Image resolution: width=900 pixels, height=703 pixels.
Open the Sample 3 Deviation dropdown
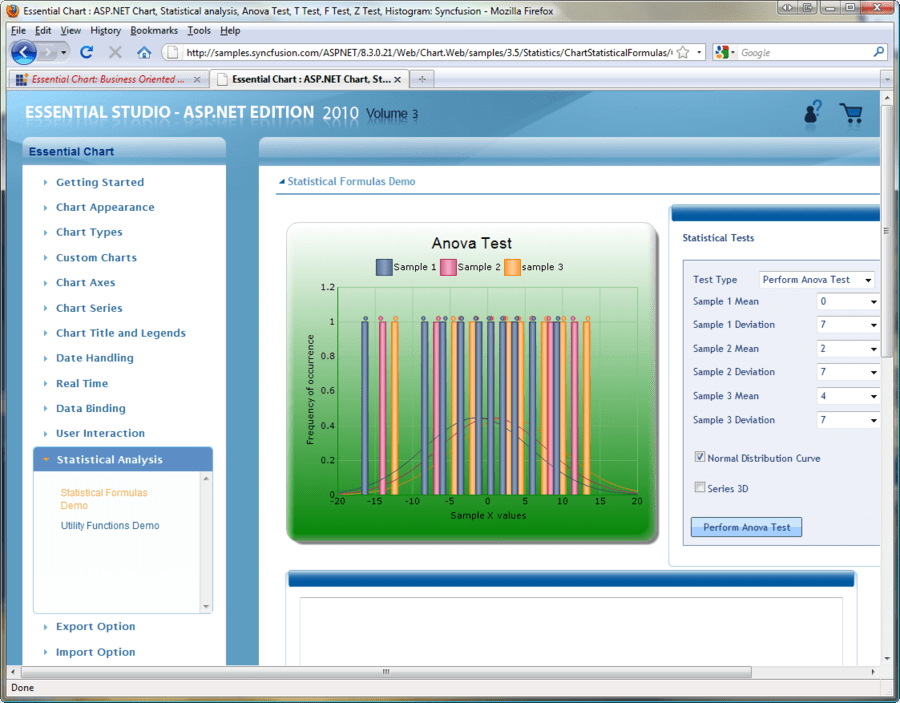(848, 420)
